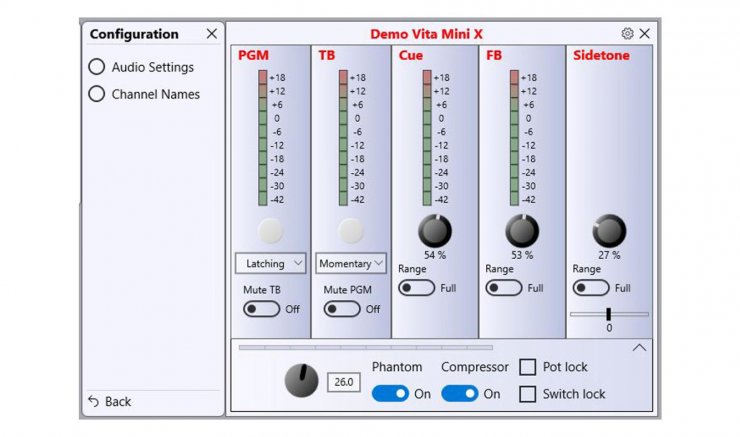Open settings gear in Demo Vita title bar
740x437 pixels.
click(627, 33)
